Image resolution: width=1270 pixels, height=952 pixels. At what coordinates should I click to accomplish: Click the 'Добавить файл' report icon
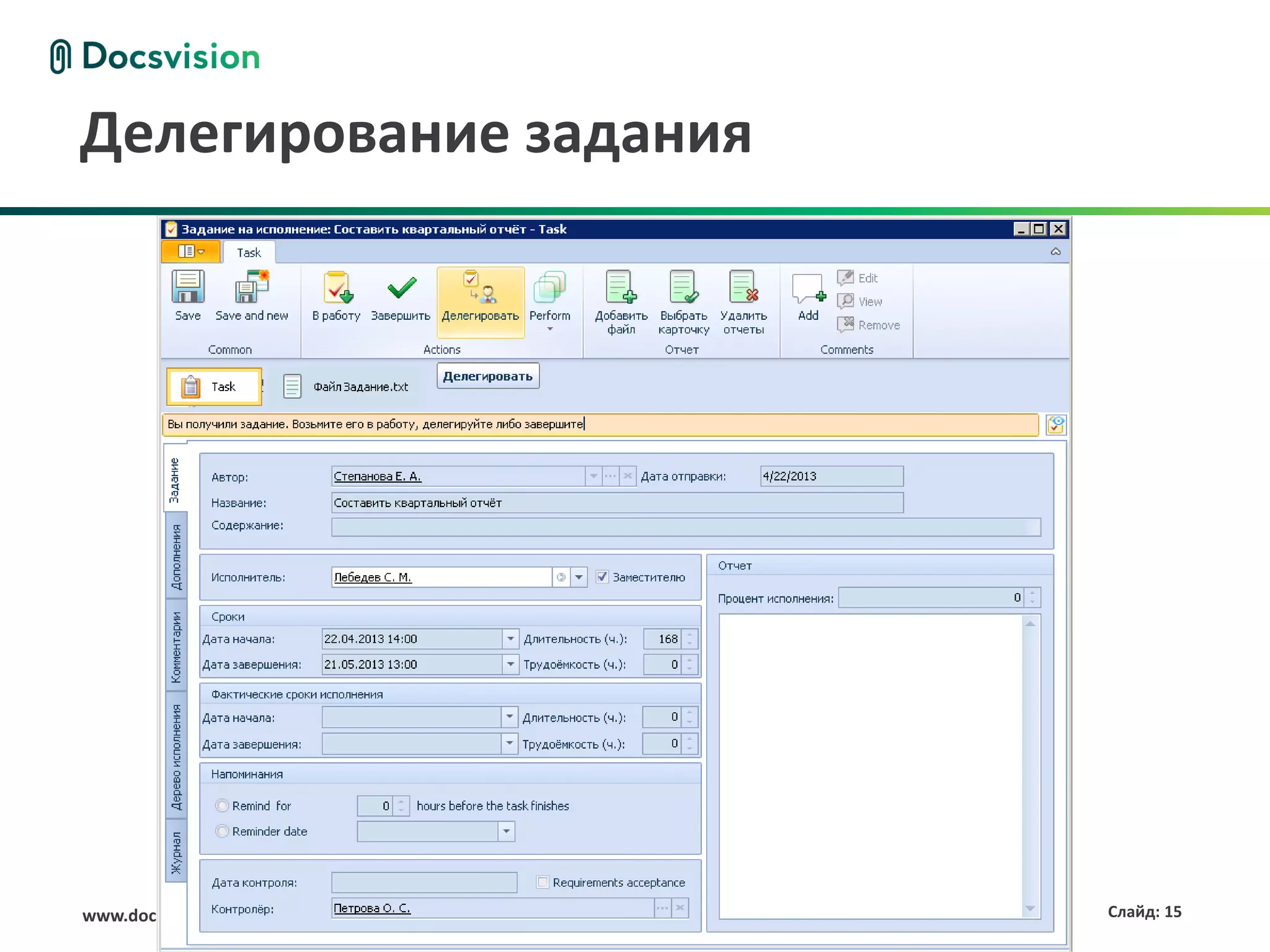point(621,288)
